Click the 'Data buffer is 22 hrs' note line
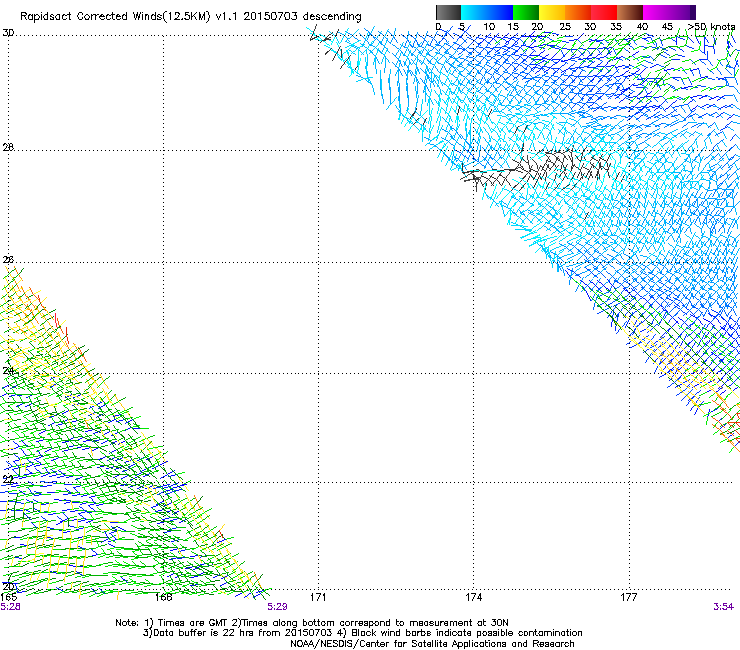Viewport: 740px width, 650px height. click(362, 633)
